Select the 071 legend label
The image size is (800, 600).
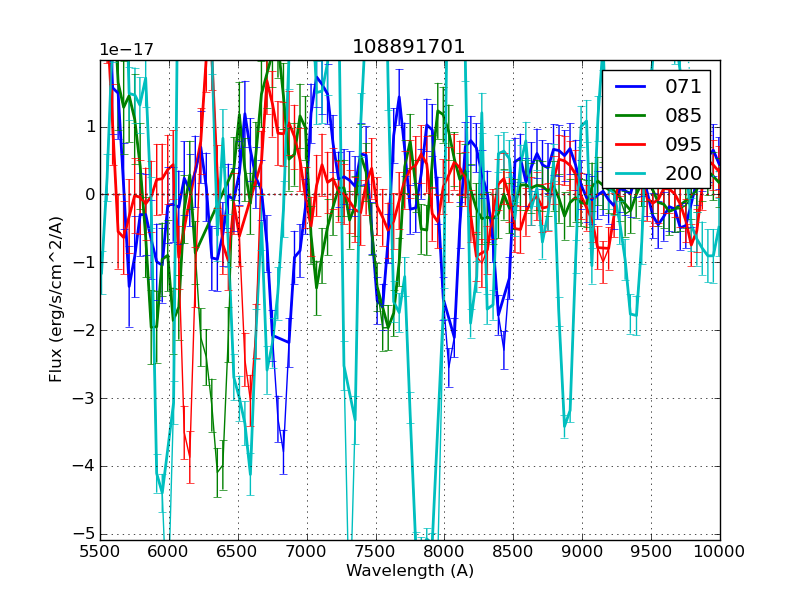683,87
